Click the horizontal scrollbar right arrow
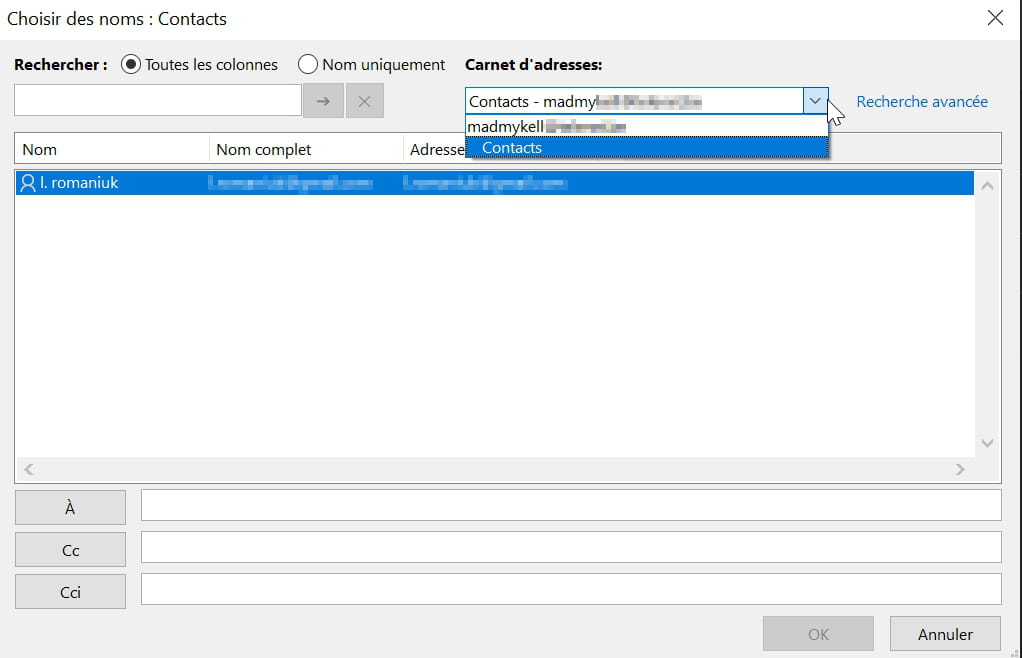Viewport: 1022px width, 658px height. 960,469
